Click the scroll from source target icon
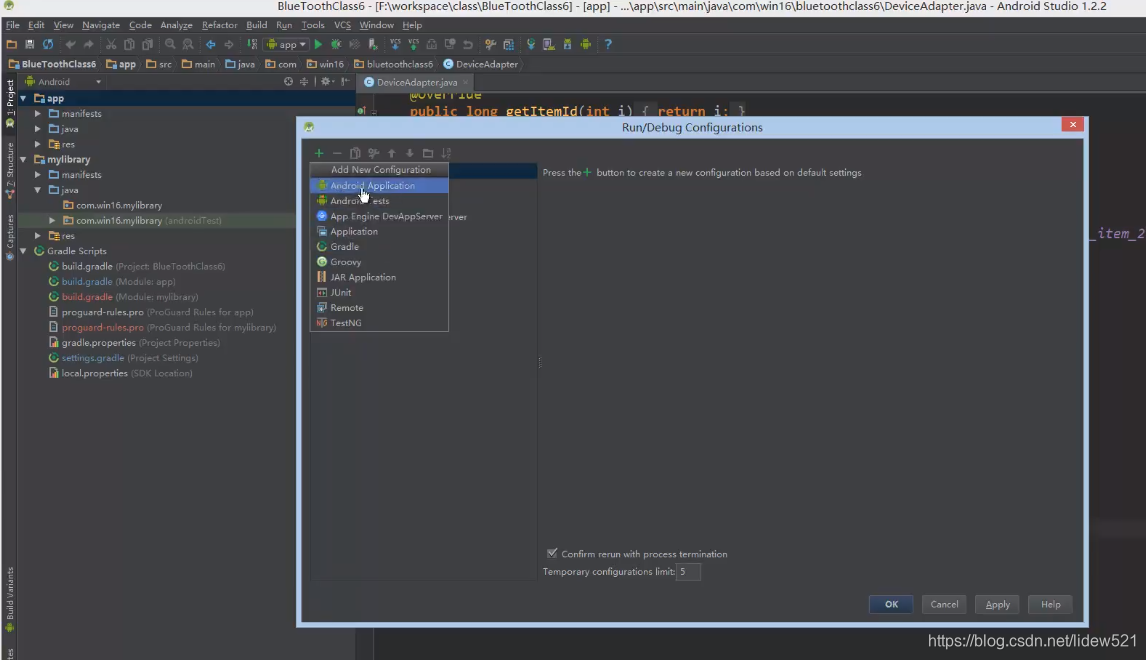This screenshot has width=1146, height=660. pyautogui.click(x=288, y=82)
